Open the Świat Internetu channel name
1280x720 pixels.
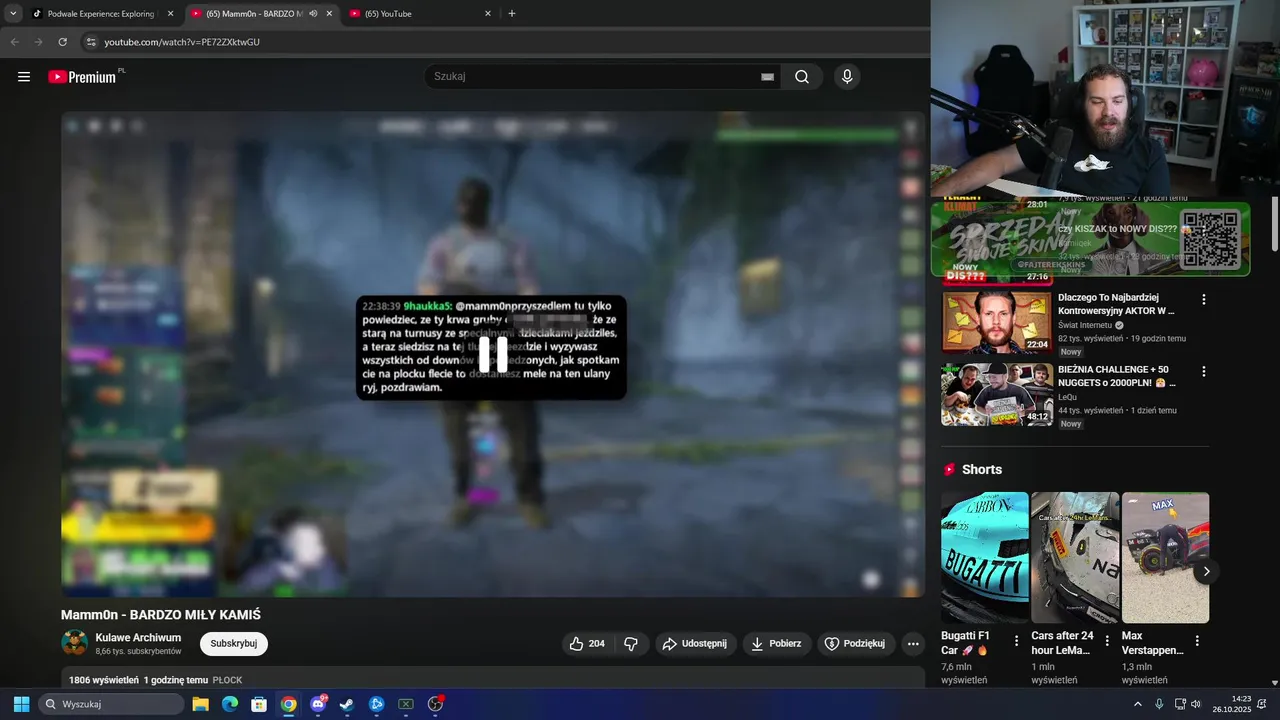click(1085, 325)
